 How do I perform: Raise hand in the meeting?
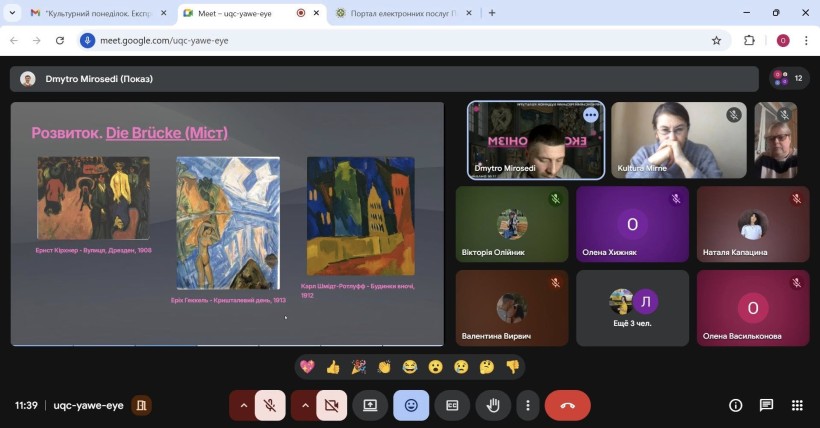pyautogui.click(x=493, y=405)
